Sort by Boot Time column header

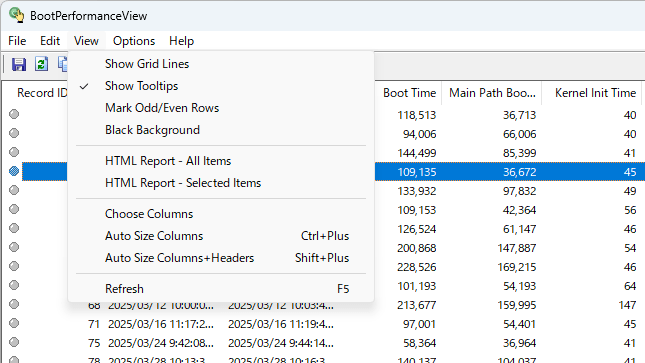409,93
